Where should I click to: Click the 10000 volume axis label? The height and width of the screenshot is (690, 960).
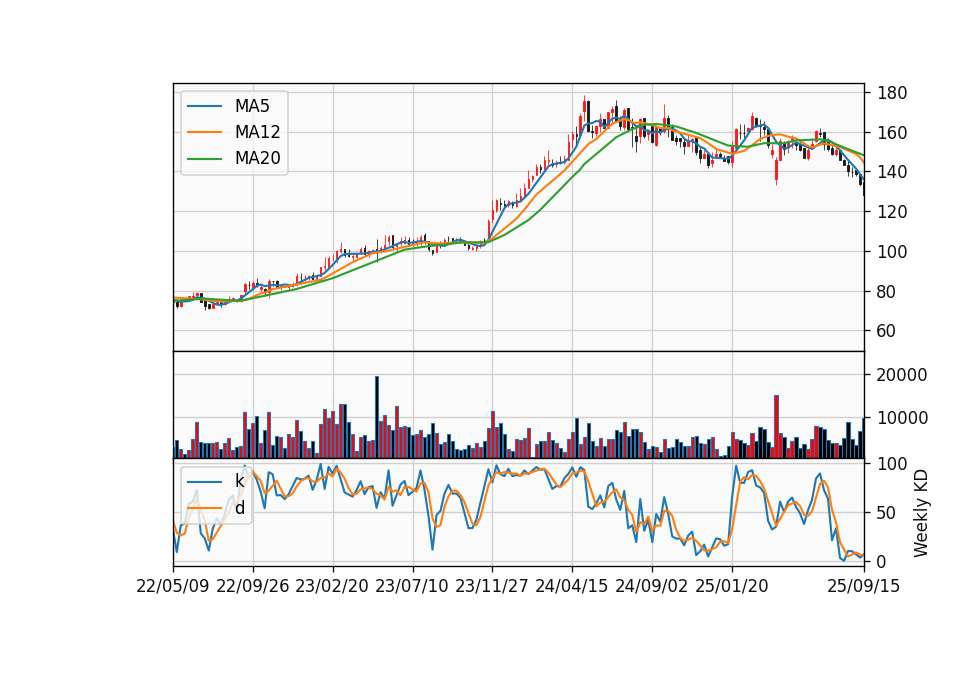click(x=902, y=418)
